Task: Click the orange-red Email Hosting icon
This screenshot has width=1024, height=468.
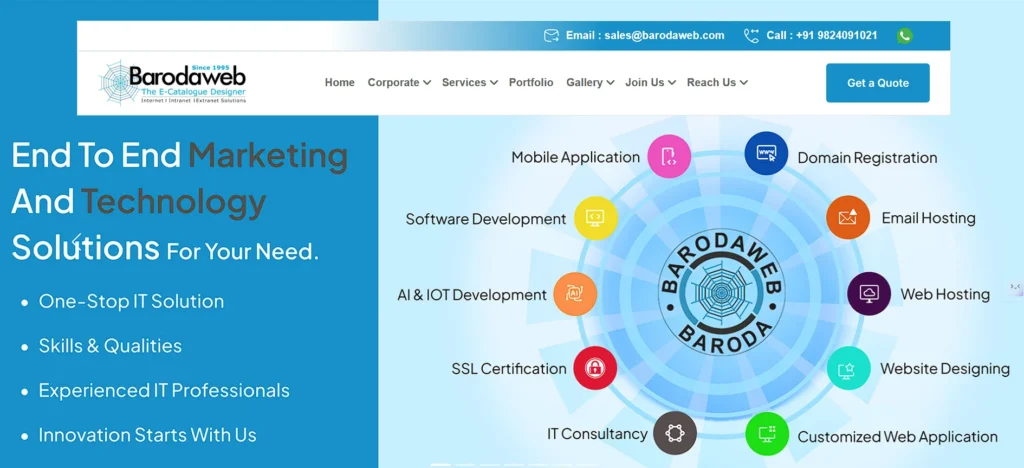Action: pos(848,217)
